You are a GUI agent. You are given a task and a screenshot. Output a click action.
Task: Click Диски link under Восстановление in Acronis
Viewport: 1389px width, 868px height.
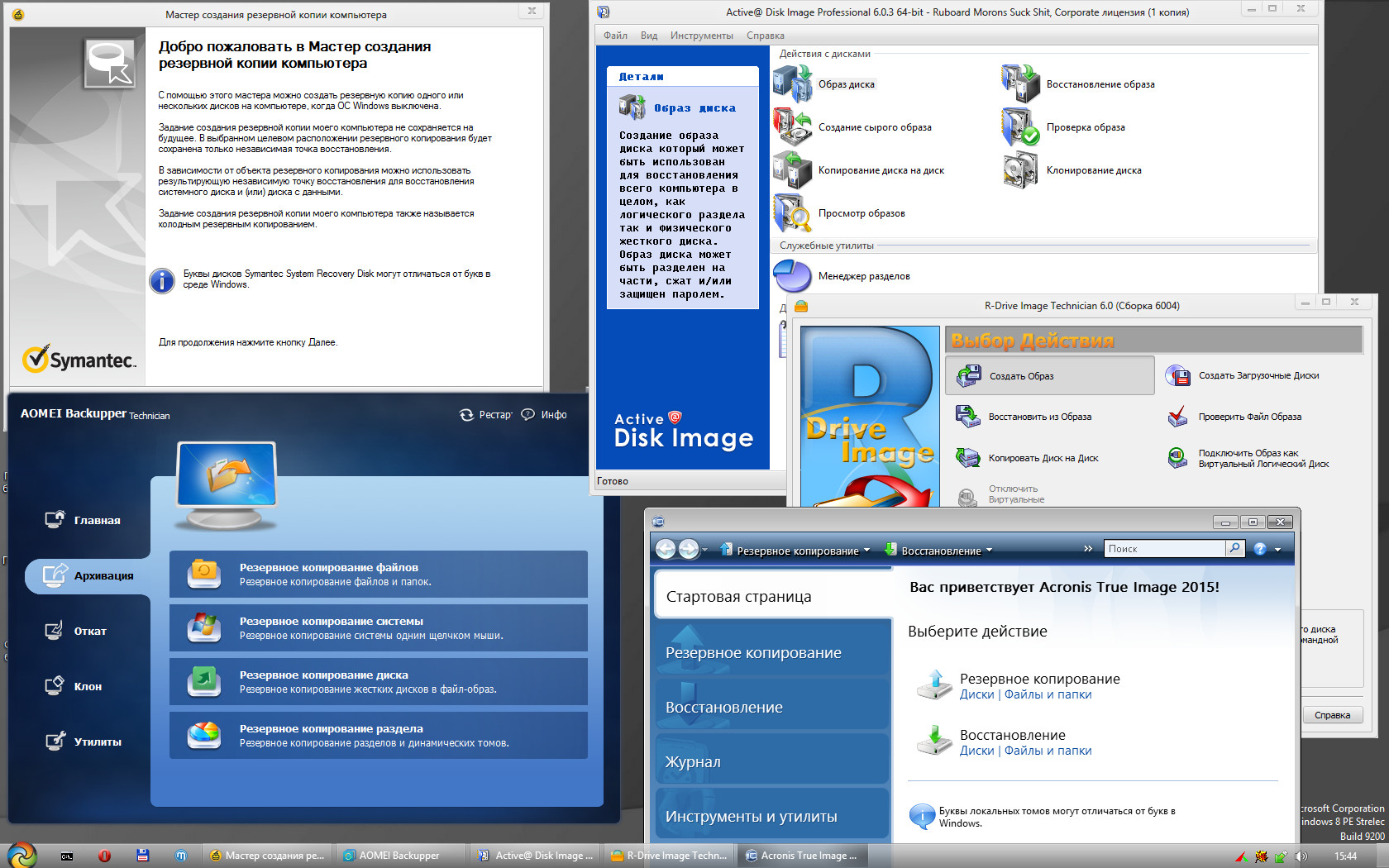976,751
